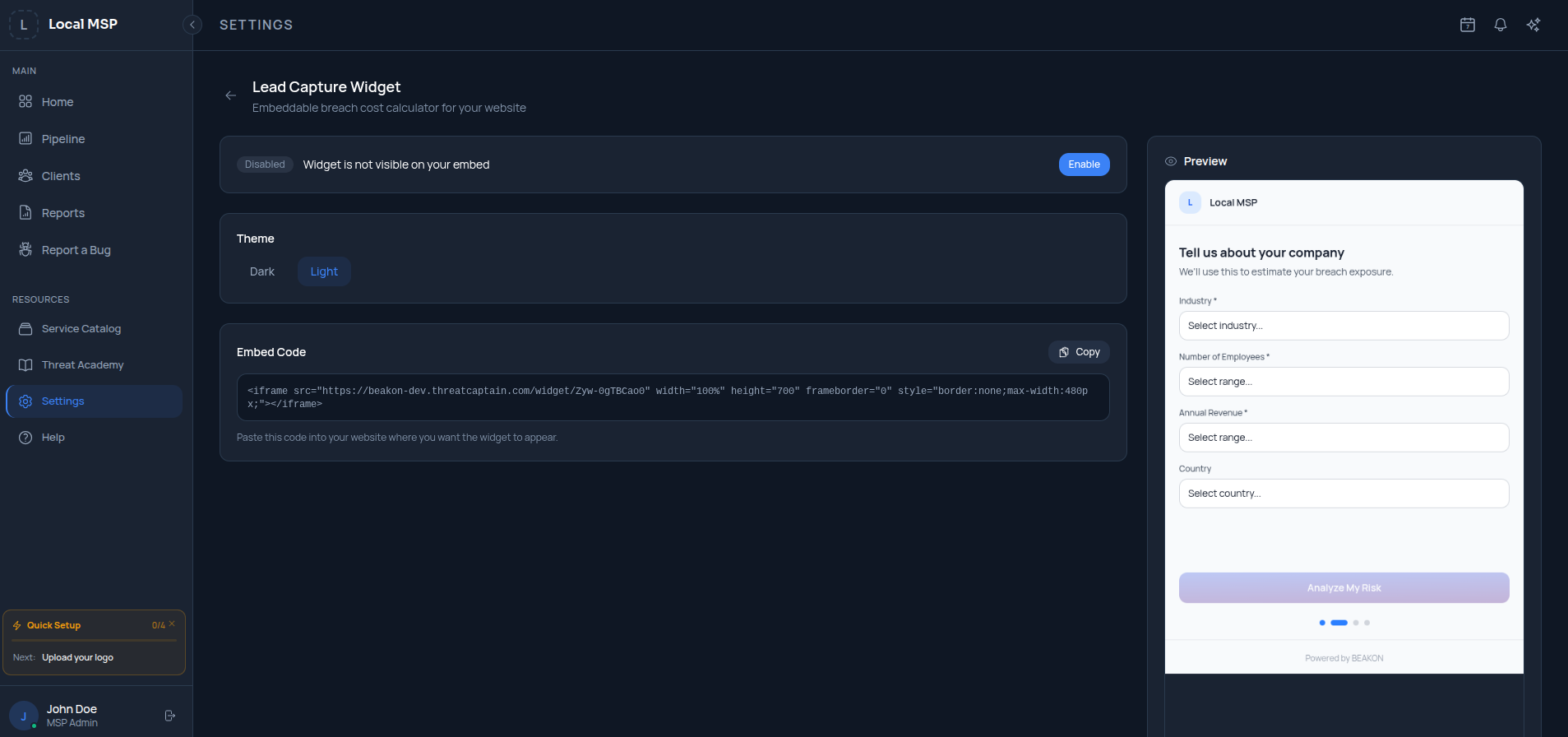Click the logout icon beside John Doe
Screen dimensions: 1568x737
(170, 716)
